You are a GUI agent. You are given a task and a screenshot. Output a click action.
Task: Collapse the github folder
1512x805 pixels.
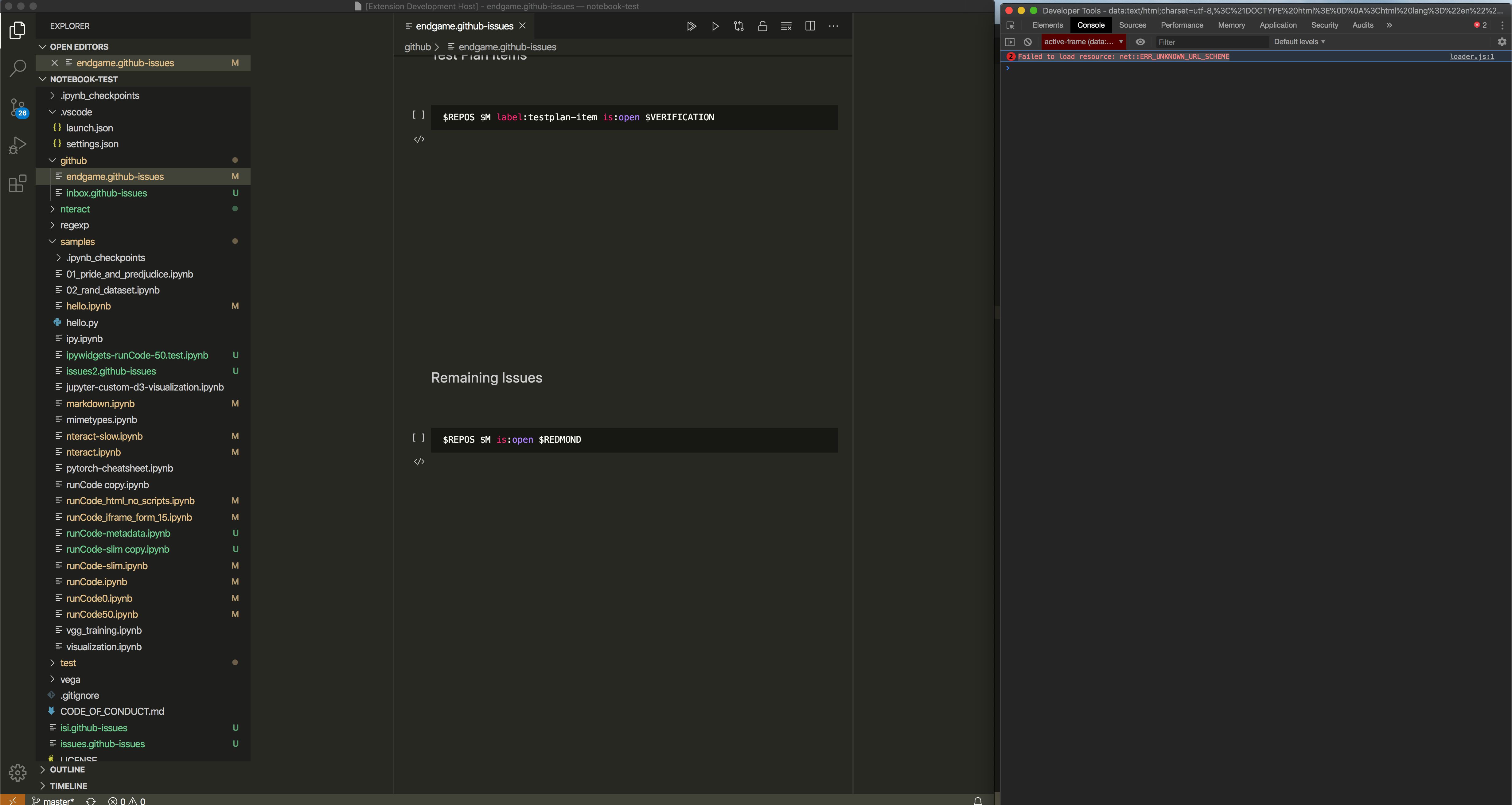coord(52,160)
